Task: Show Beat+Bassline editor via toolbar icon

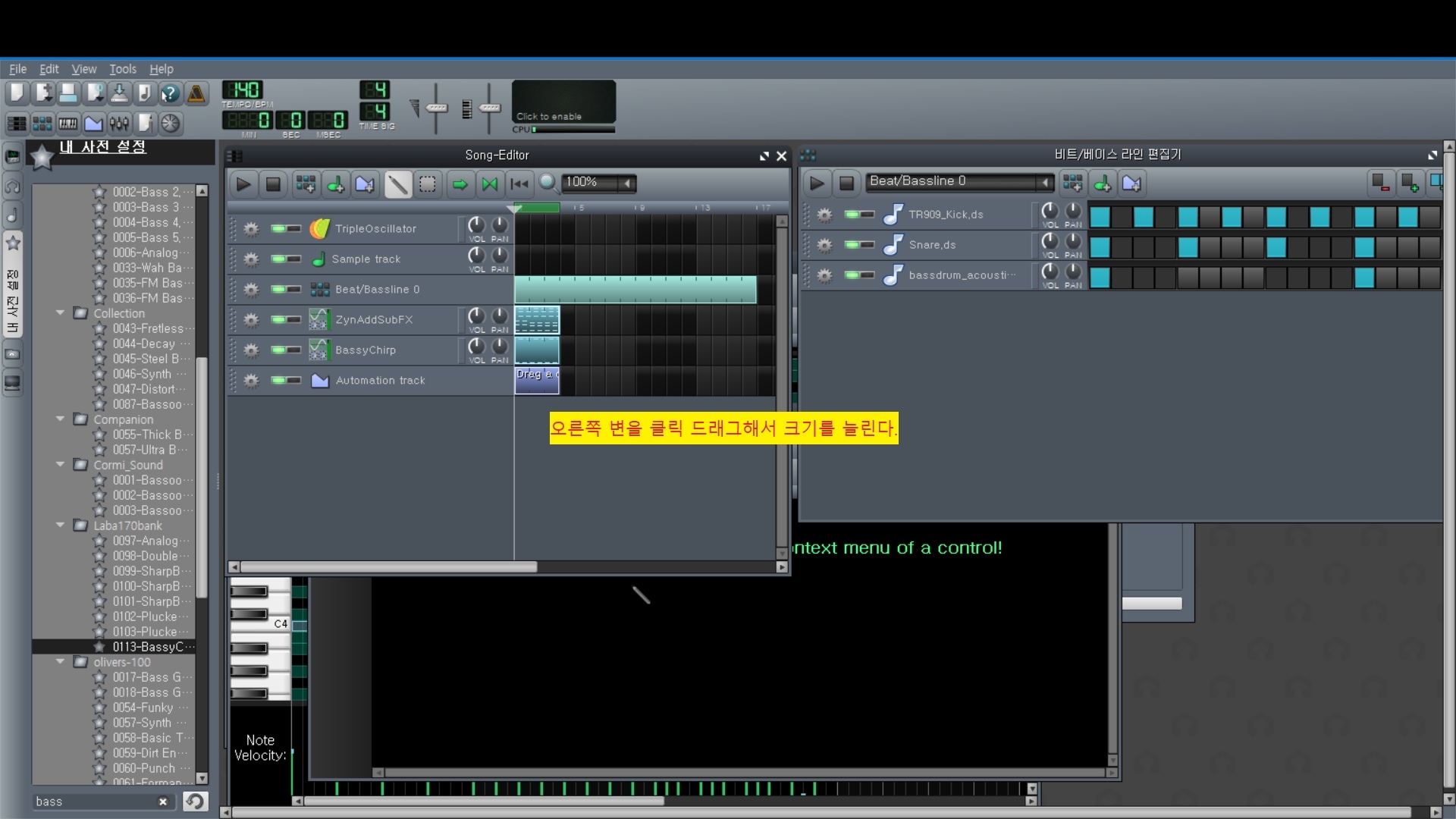Action: coord(42,123)
